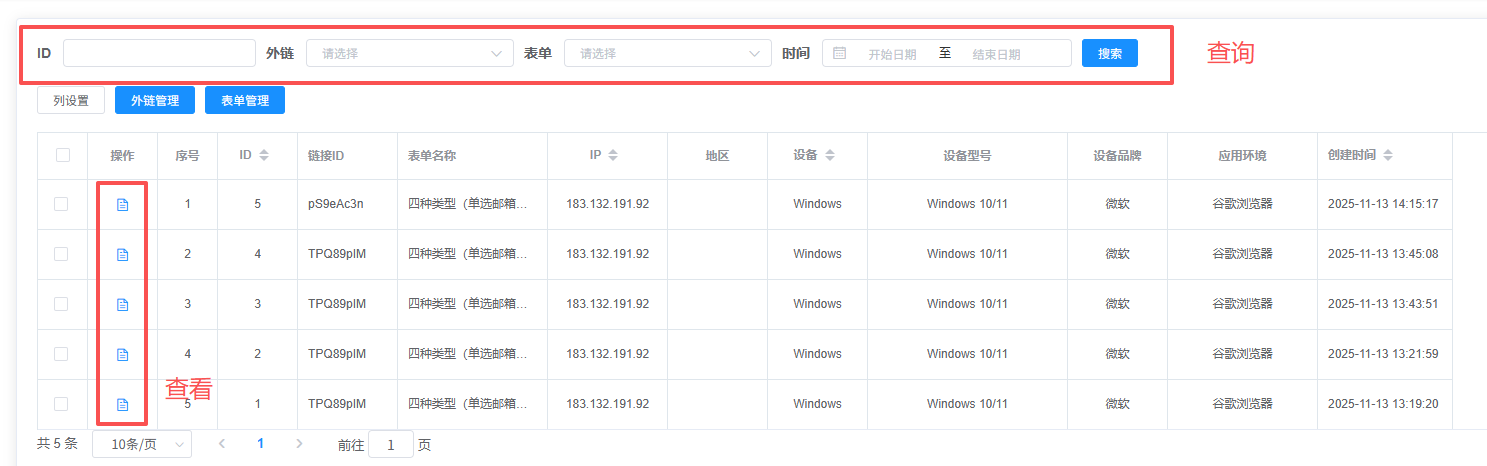Focus the ID search input field

(159, 53)
